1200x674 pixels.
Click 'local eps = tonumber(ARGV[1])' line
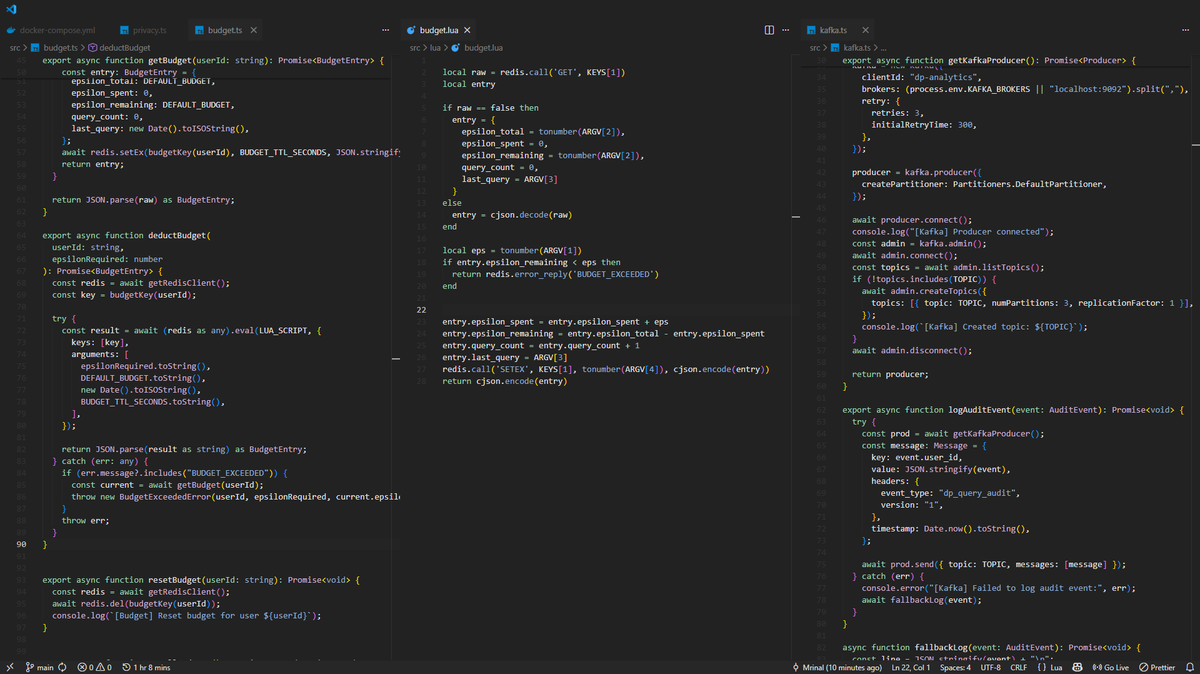(x=512, y=250)
